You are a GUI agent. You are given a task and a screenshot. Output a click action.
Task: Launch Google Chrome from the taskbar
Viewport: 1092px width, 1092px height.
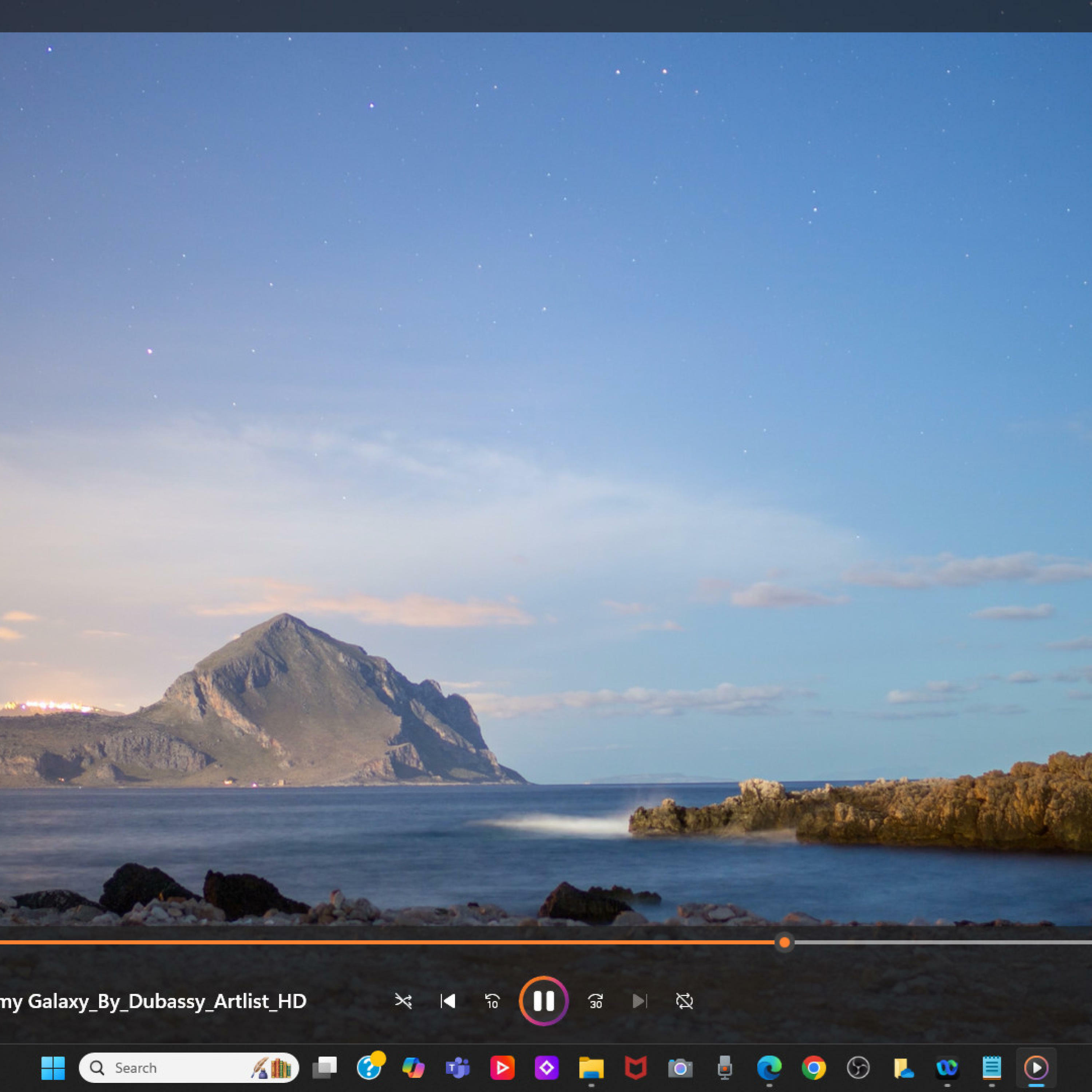[813, 1068]
